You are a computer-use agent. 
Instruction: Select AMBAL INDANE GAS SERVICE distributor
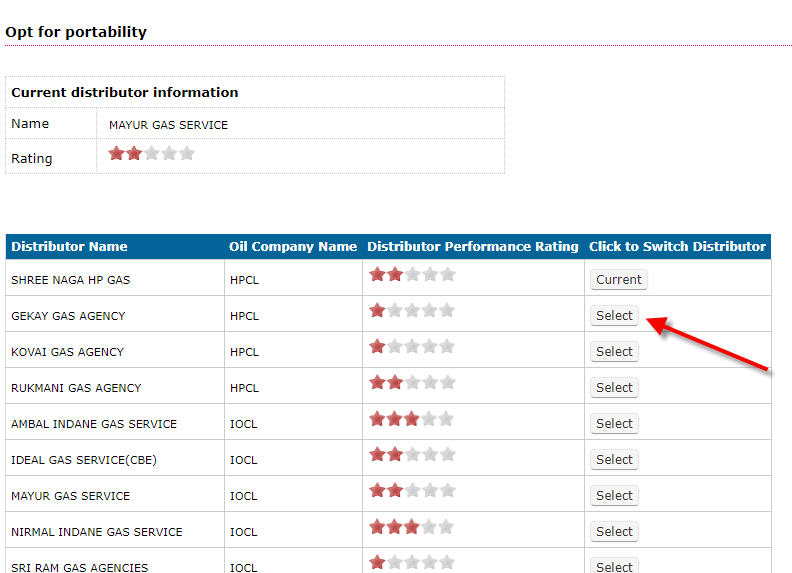point(614,423)
